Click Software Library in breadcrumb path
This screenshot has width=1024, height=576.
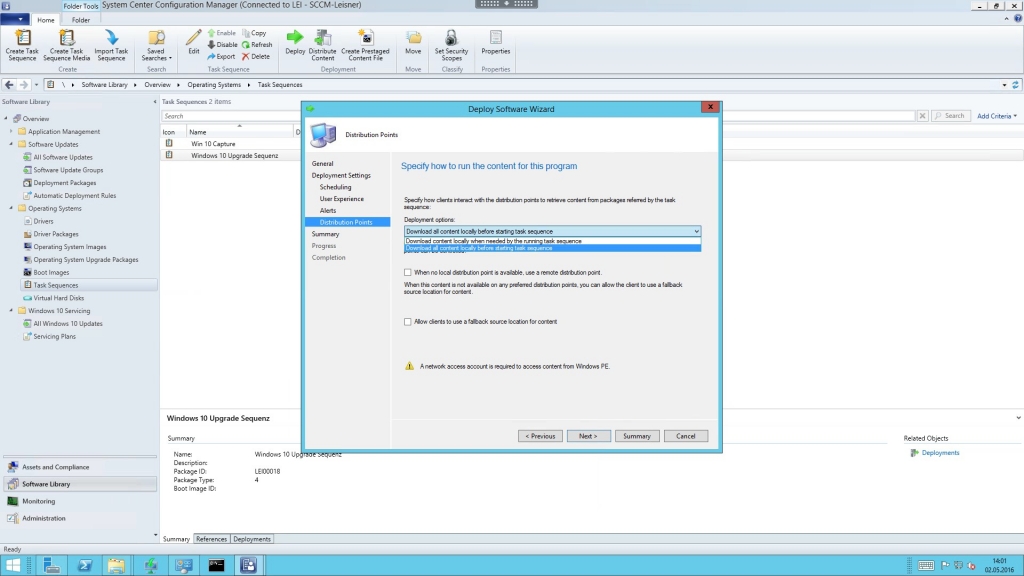click(x=104, y=84)
